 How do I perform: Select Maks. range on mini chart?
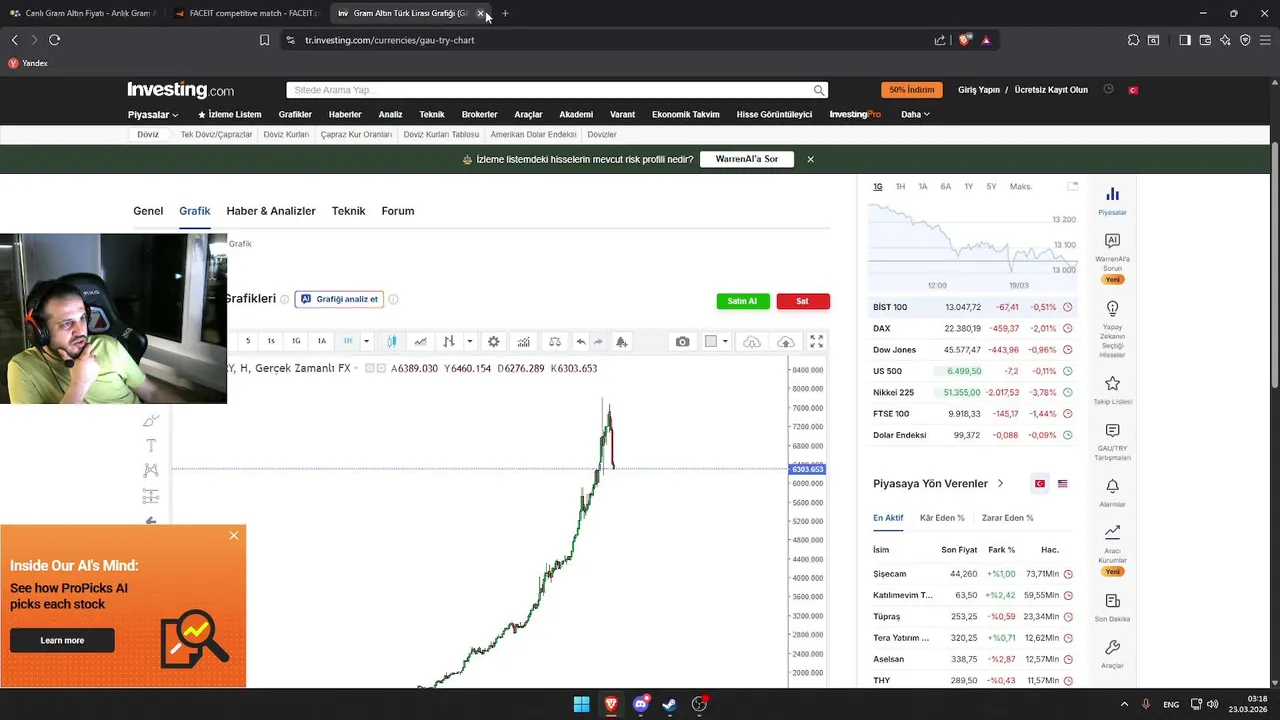pos(1021,187)
